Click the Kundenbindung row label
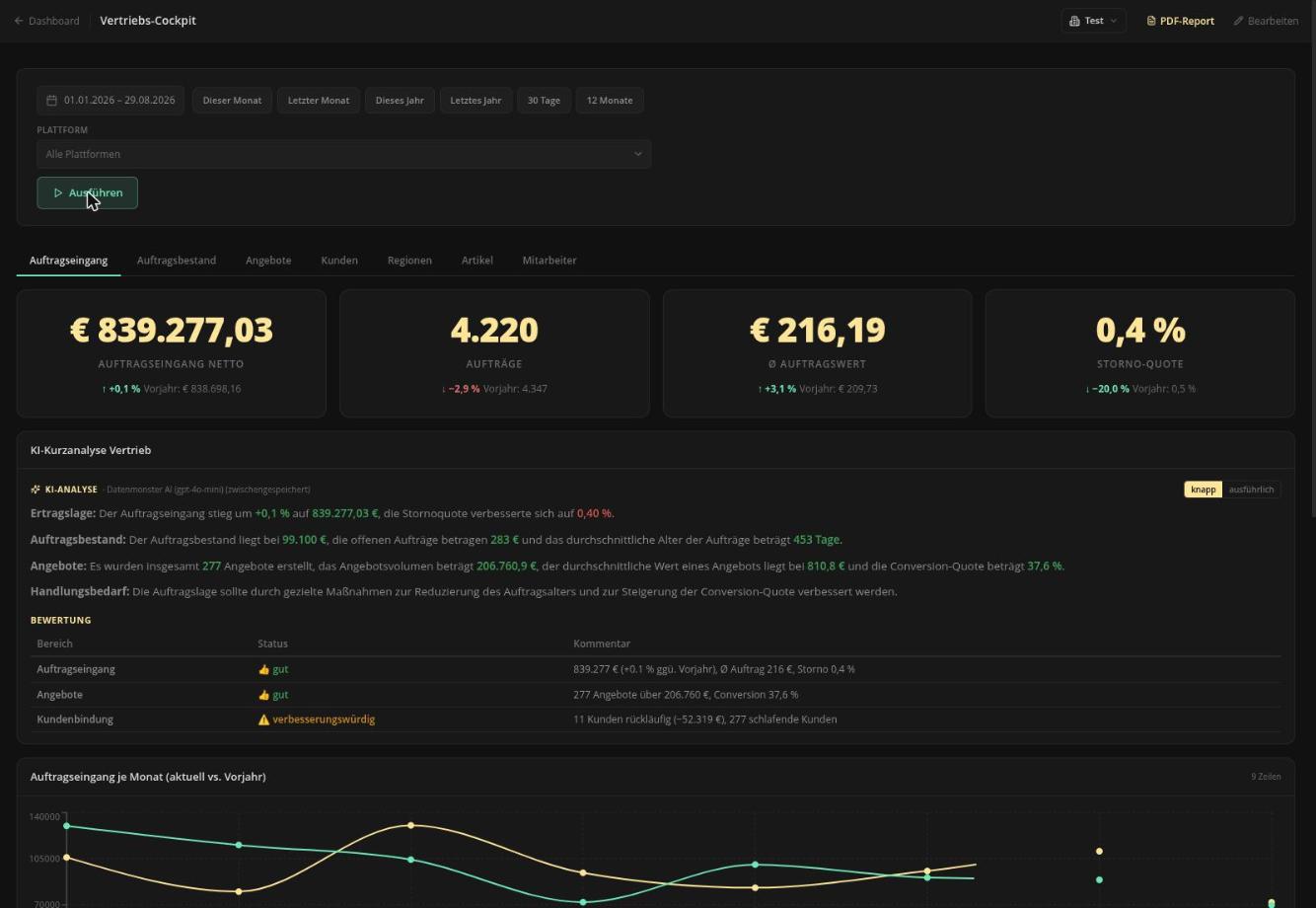Screen dimensions: 1316x908 (x=75, y=719)
